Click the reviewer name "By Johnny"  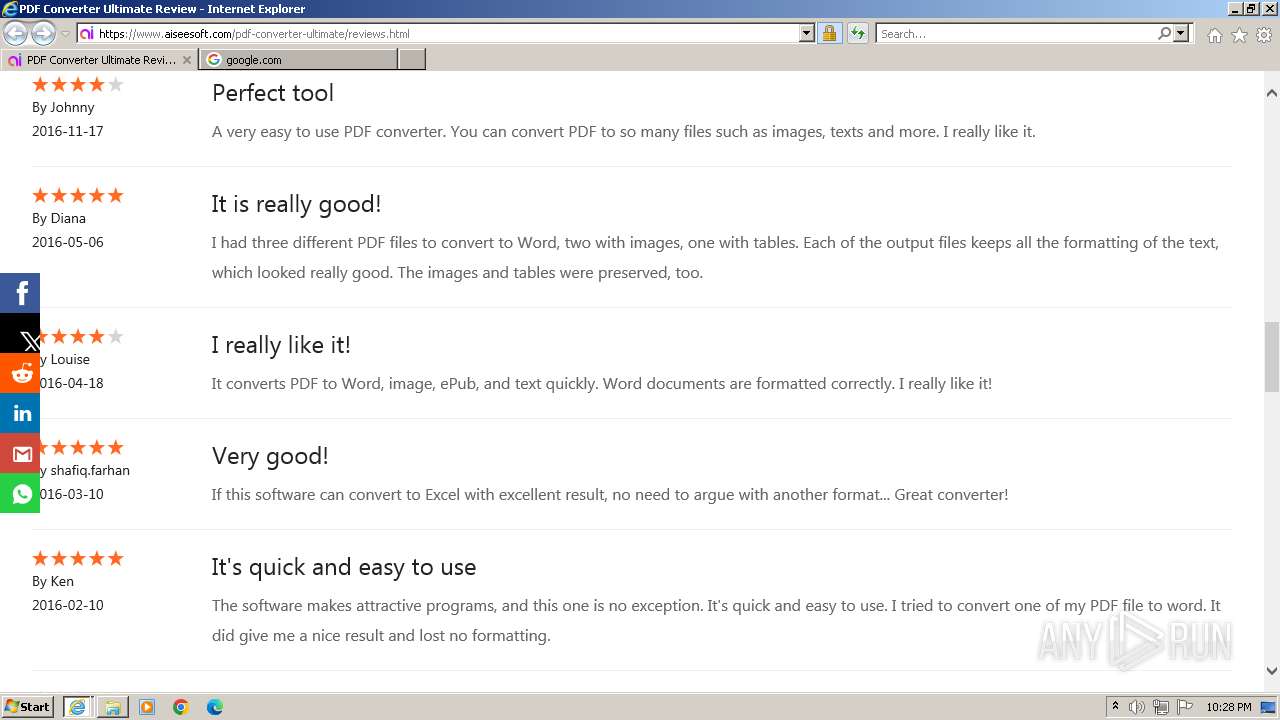63,107
